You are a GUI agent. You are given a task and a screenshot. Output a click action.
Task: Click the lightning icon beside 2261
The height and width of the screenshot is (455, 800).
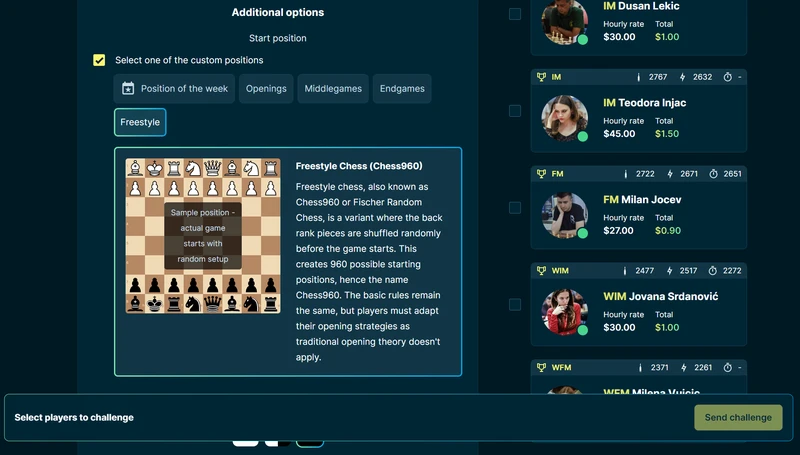coord(682,368)
